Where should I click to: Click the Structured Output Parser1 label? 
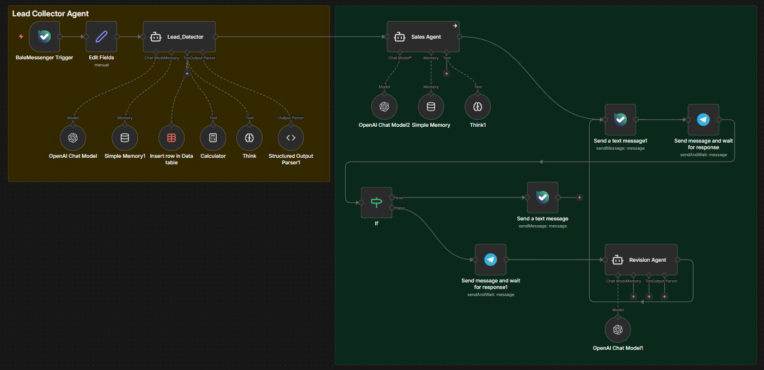coord(291,159)
